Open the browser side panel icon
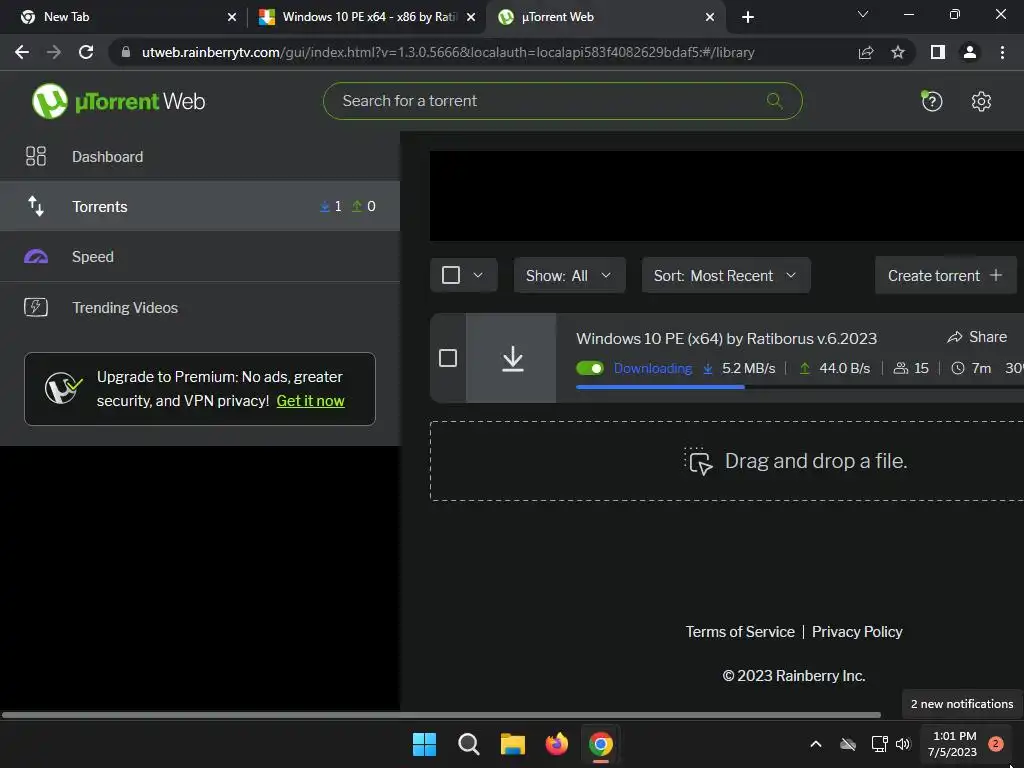Screen dimensions: 1024x768 938,52
